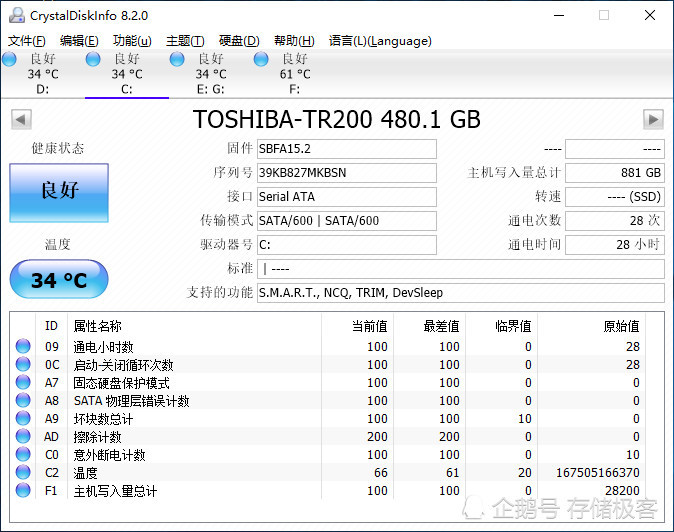Click status orb of row A7 固态硬盘保护模式
674x532 pixels.
[23, 382]
